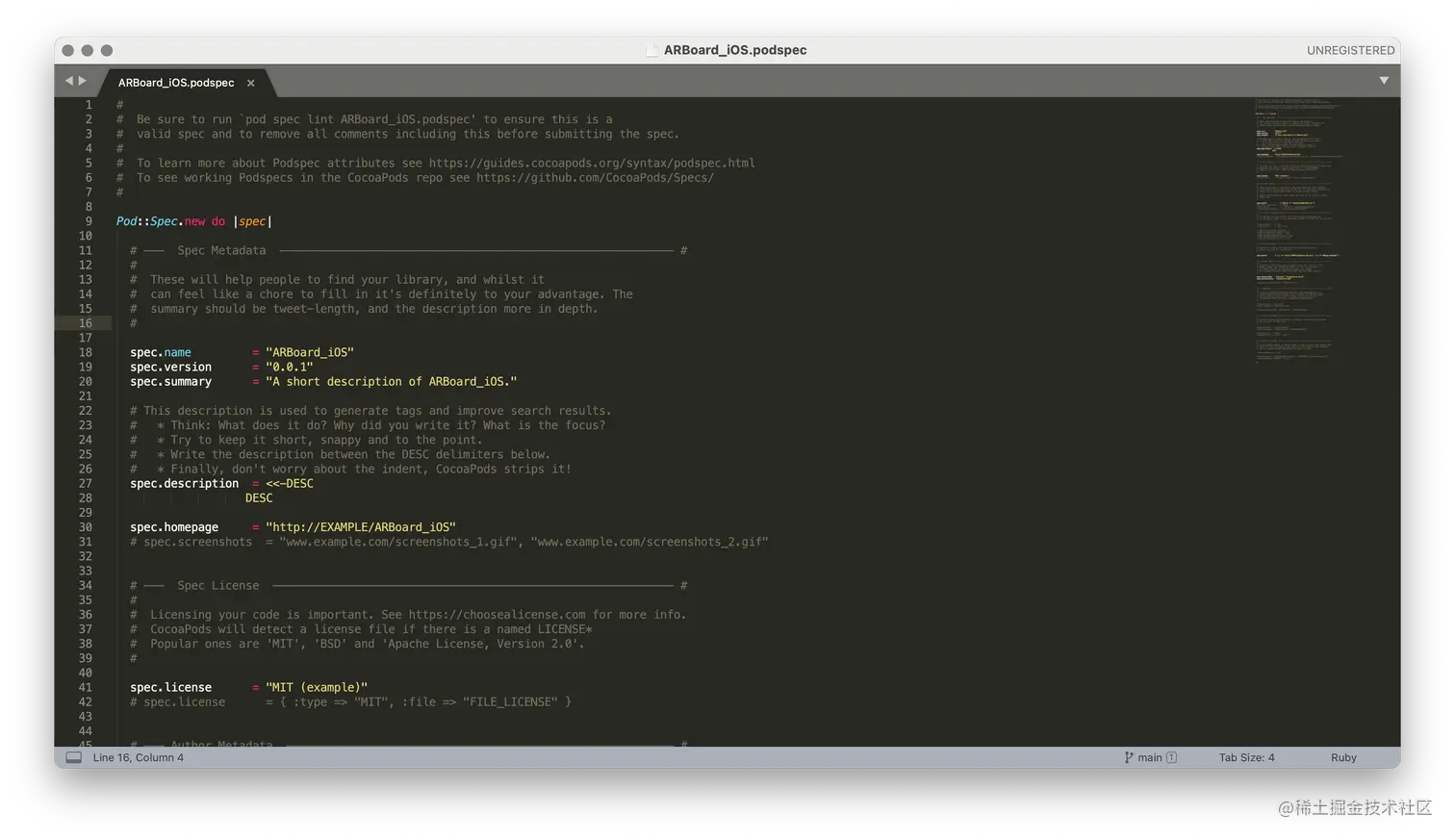Minimize the window with yellow button
This screenshot has height=840, width=1455.
(x=87, y=50)
